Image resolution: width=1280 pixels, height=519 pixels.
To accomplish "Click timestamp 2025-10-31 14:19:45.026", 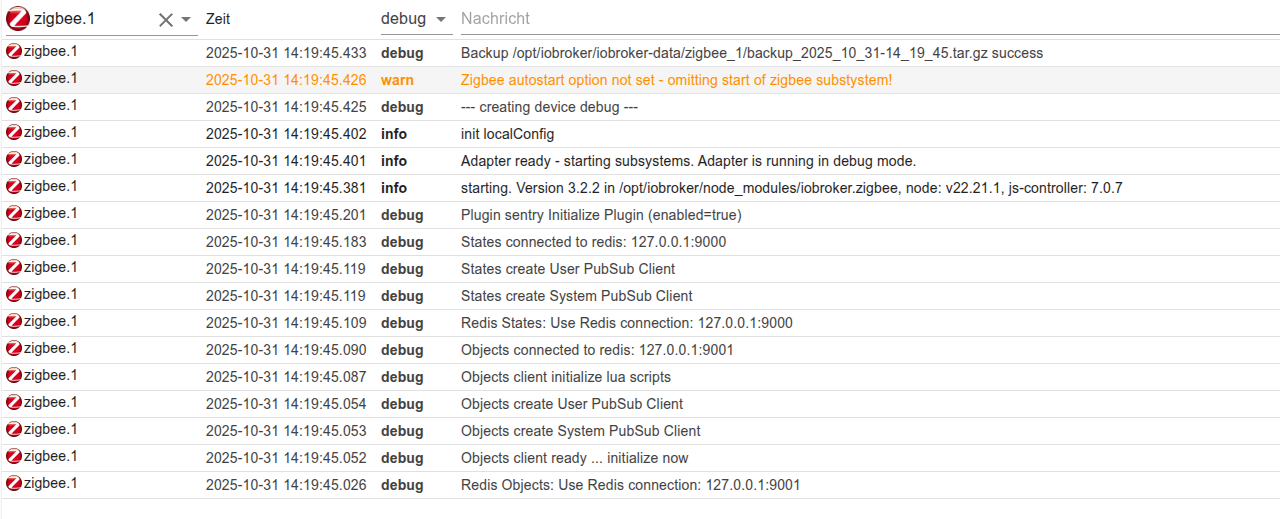I will pyautogui.click(x=286, y=485).
